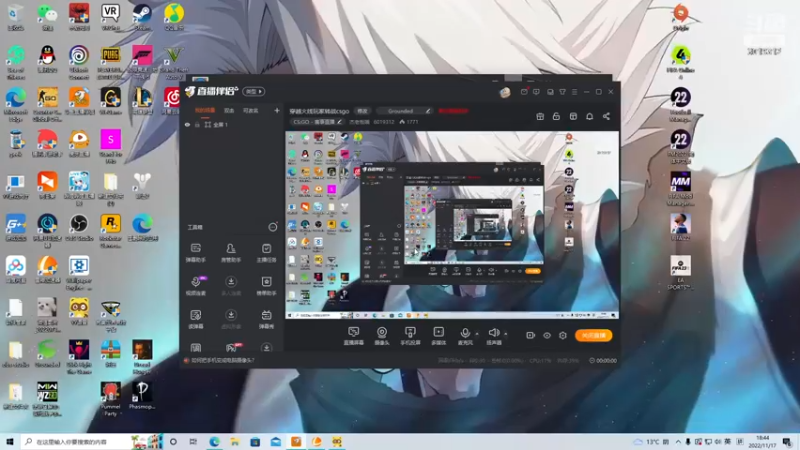Image resolution: width=800 pixels, height=450 pixels.
Task: Open the calendar-style icon beside the bell
Action: click(573, 116)
